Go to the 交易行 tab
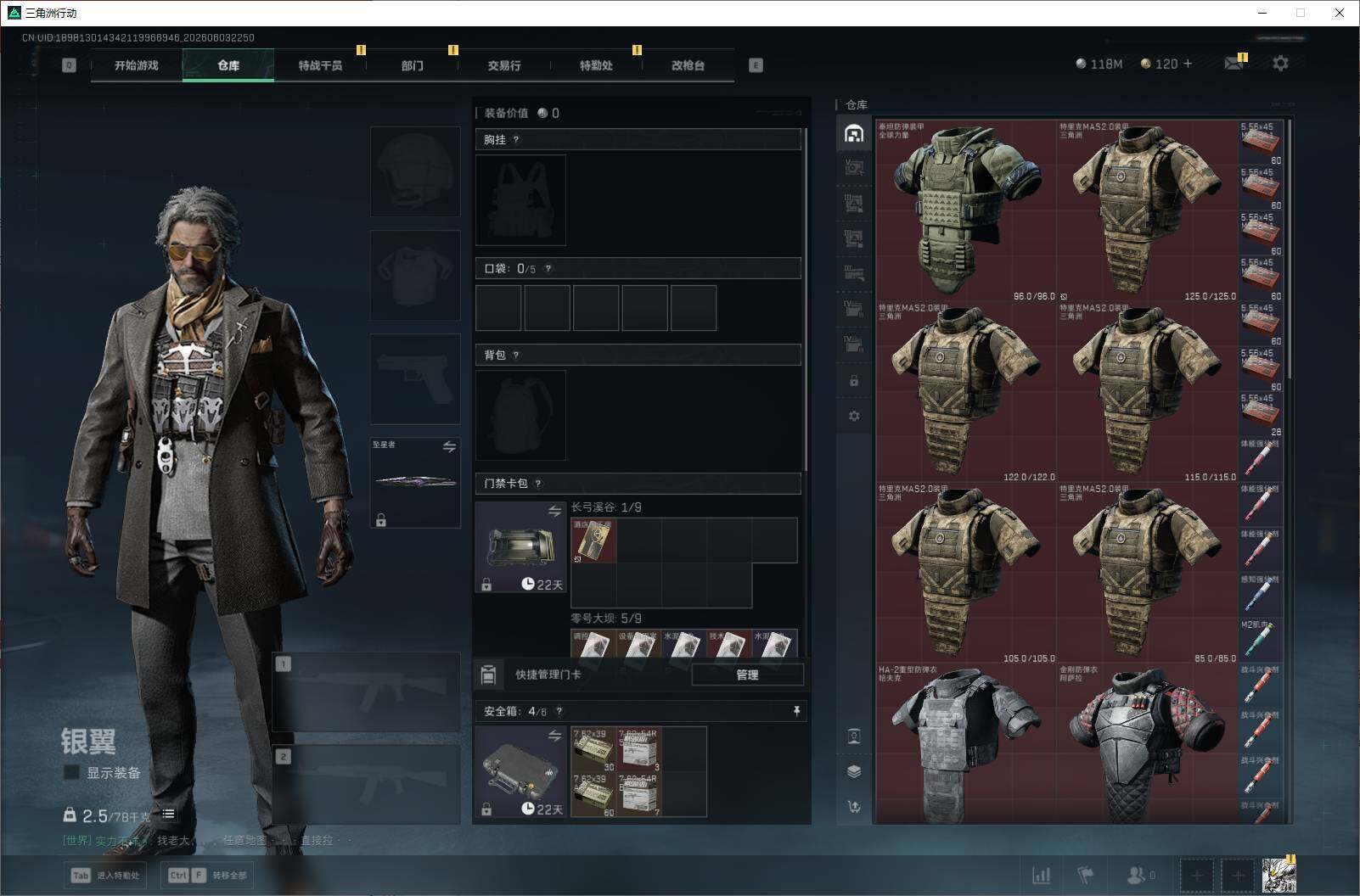The image size is (1360, 896). [504, 65]
